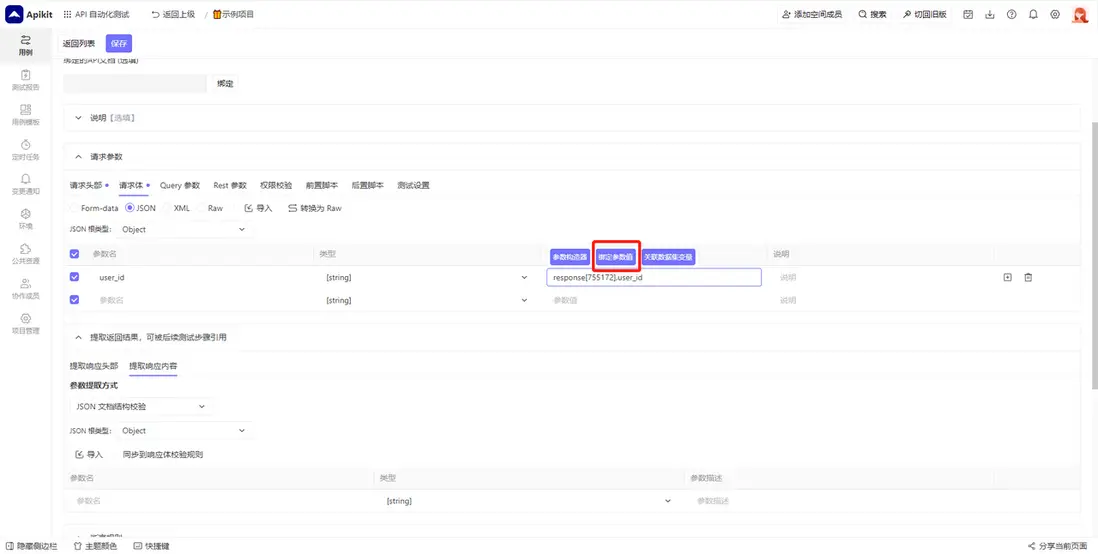The height and width of the screenshot is (554, 1098).
Task: Open 测试报告 in the sidebar
Action: 25,81
